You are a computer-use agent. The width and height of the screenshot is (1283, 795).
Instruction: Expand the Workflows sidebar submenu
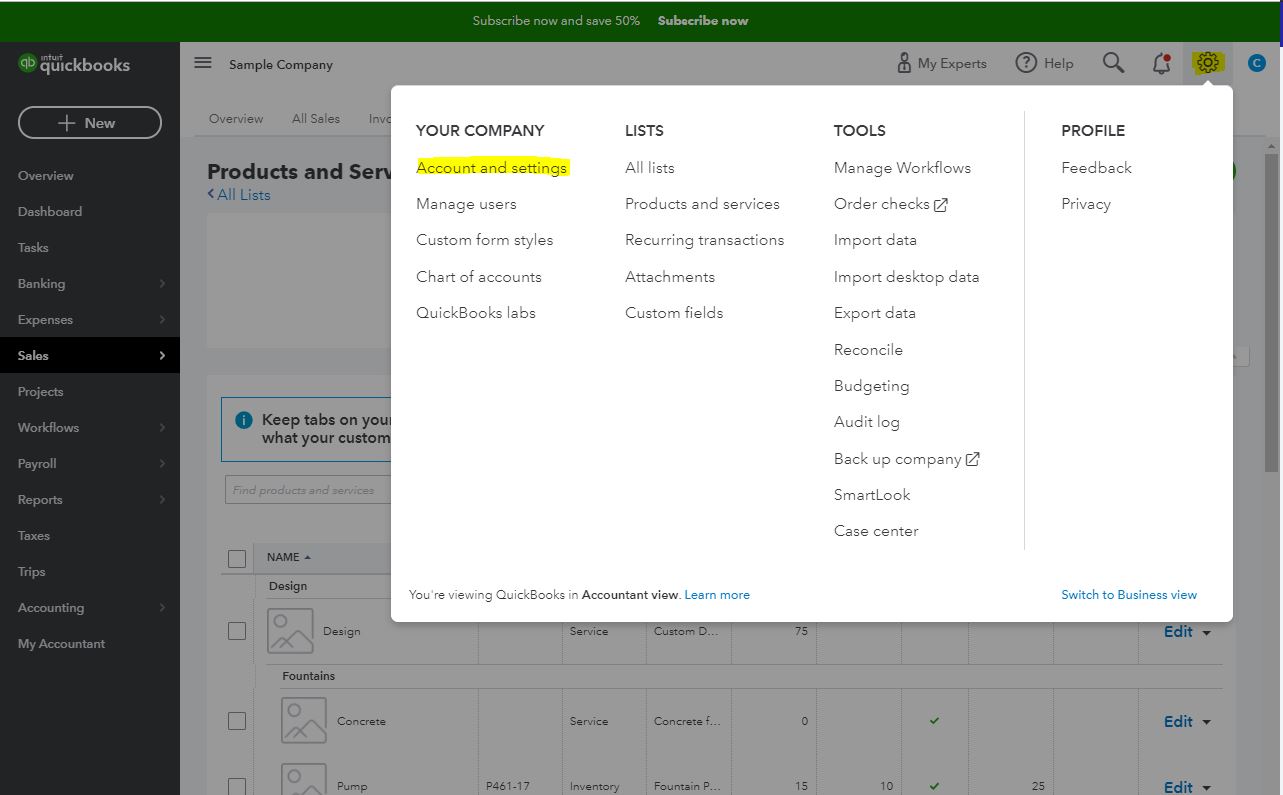tap(162, 428)
